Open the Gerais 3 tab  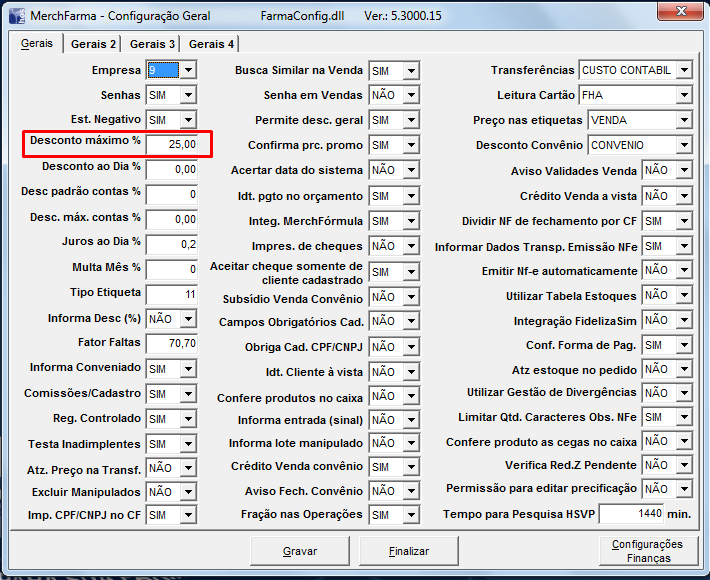tap(153, 44)
